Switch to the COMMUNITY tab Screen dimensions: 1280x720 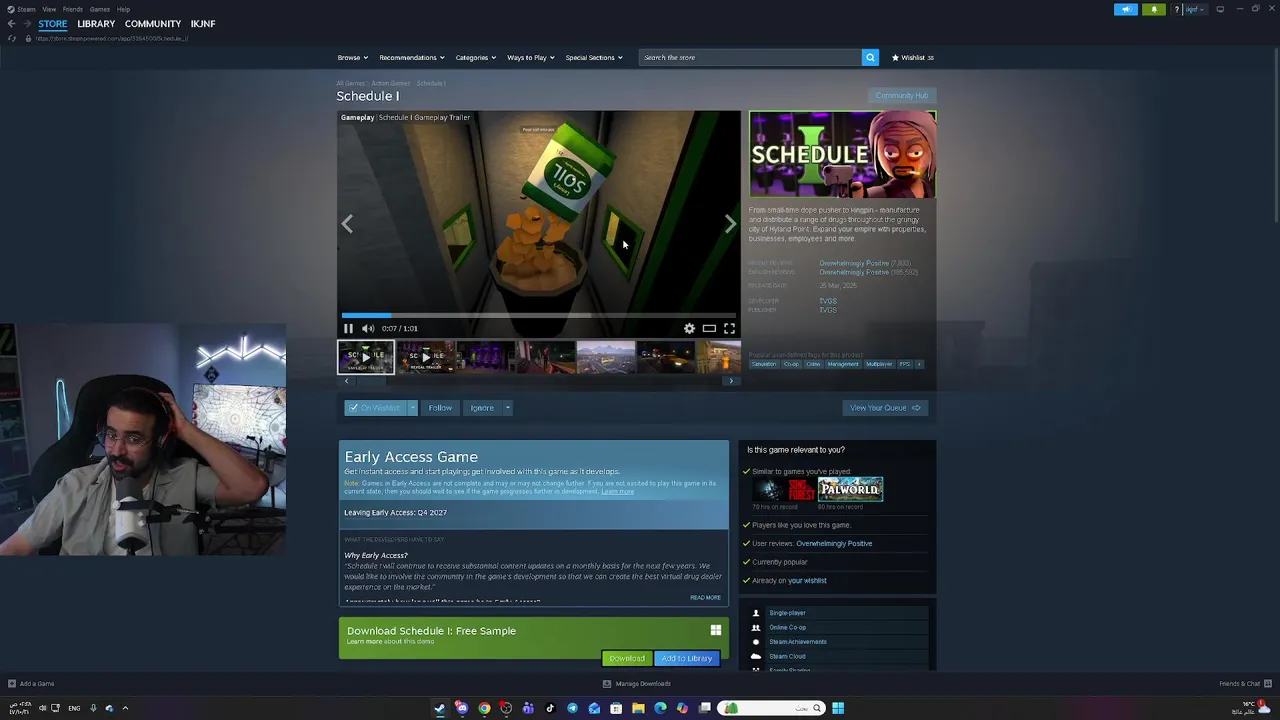[x=153, y=24]
